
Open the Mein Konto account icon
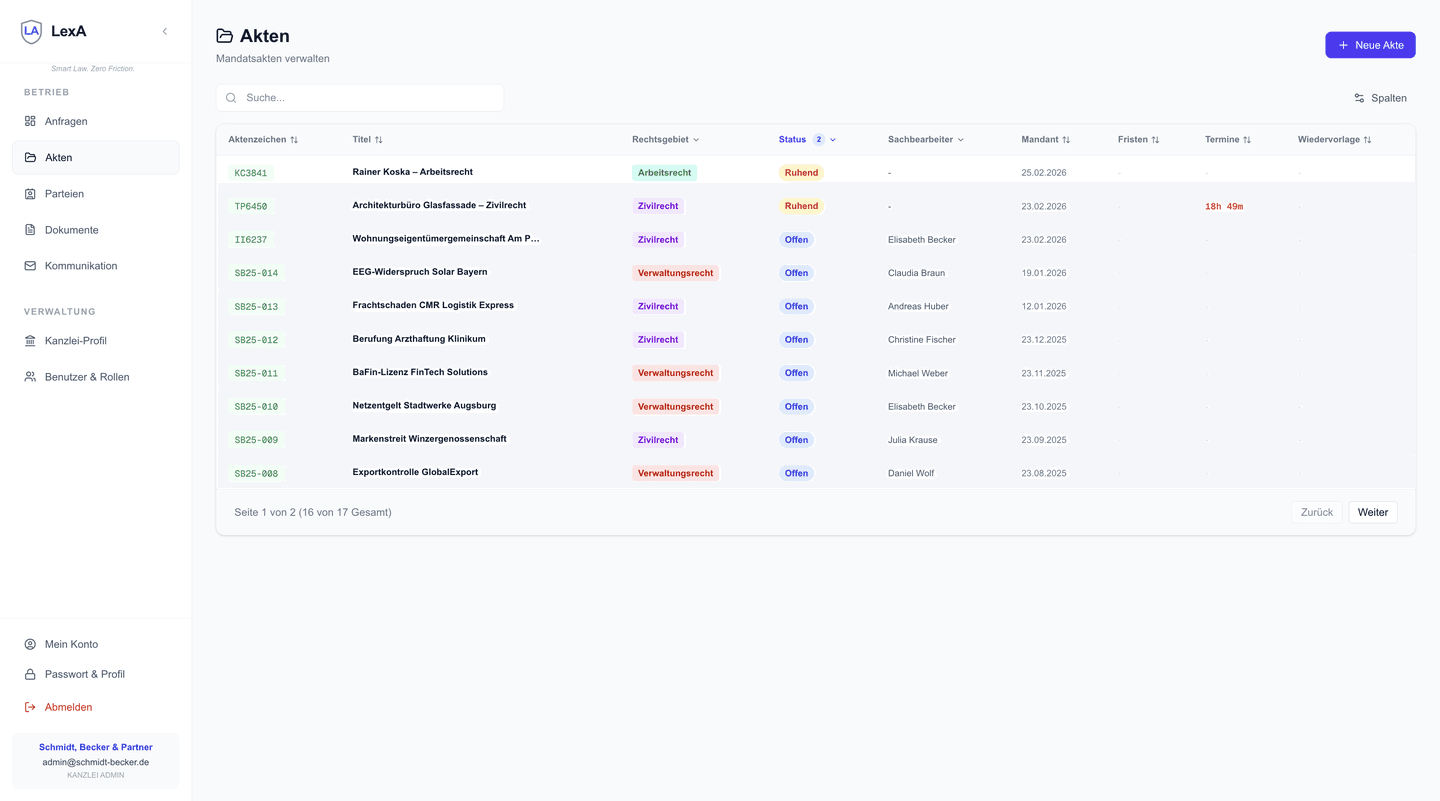31,644
